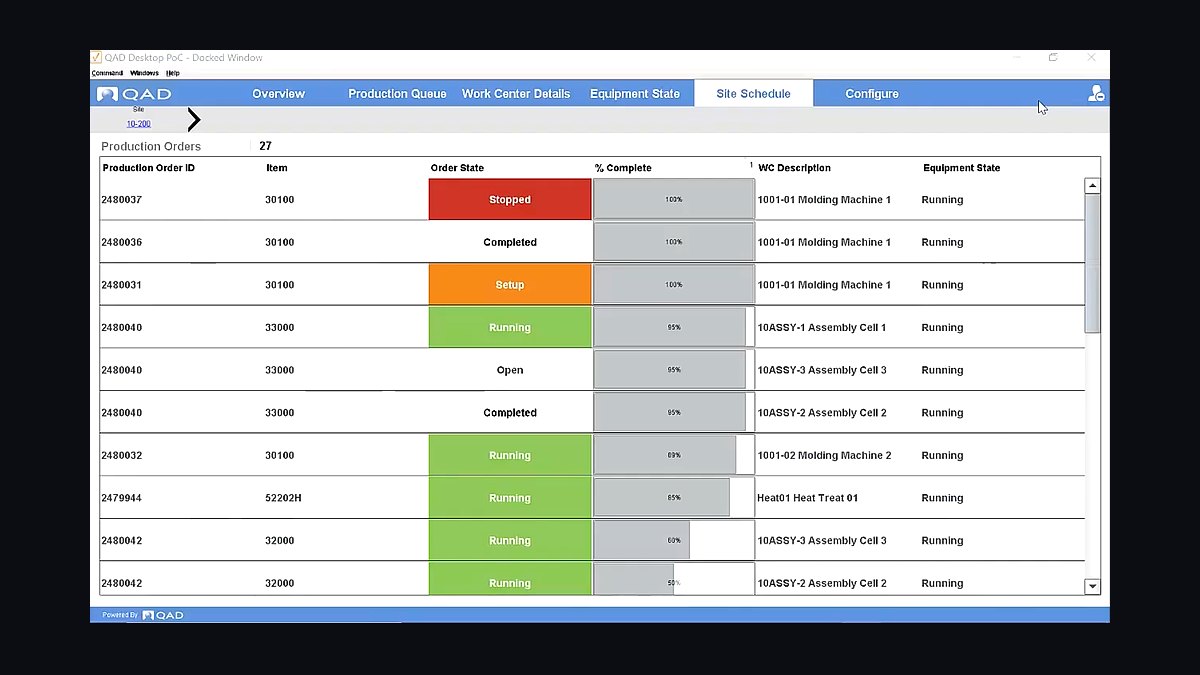Open the user account icon

1096,94
